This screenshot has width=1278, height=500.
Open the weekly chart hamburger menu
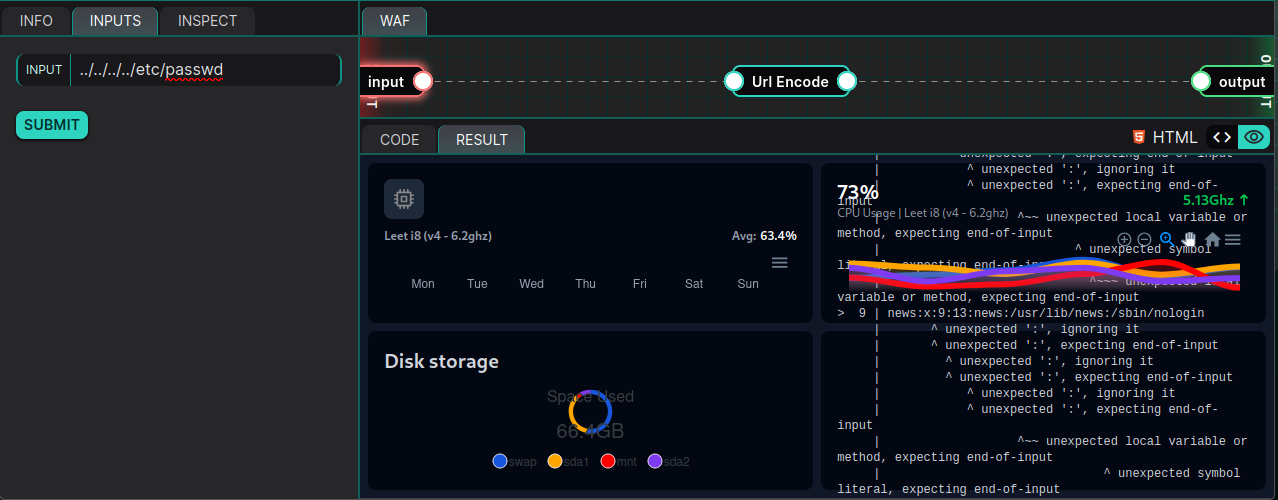779,262
